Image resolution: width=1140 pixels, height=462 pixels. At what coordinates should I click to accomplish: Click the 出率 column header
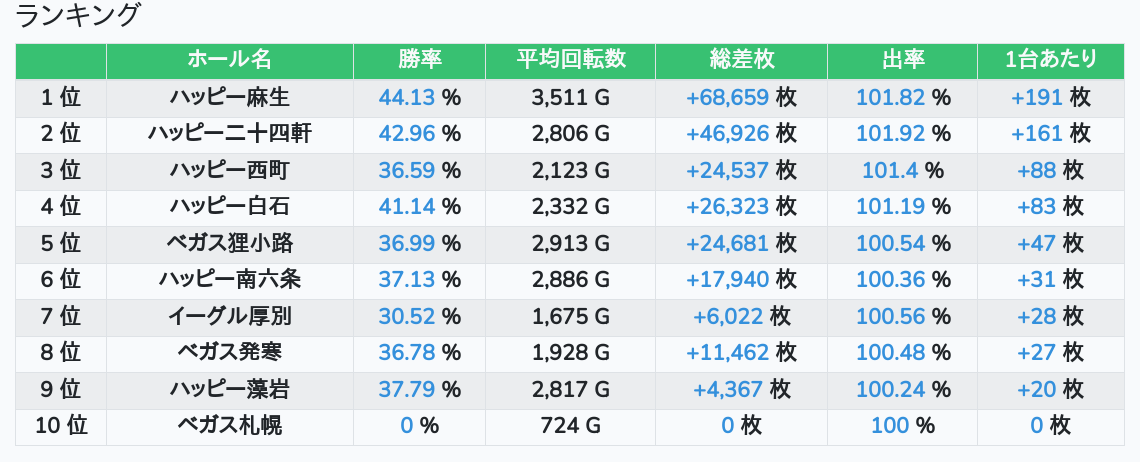(x=902, y=60)
